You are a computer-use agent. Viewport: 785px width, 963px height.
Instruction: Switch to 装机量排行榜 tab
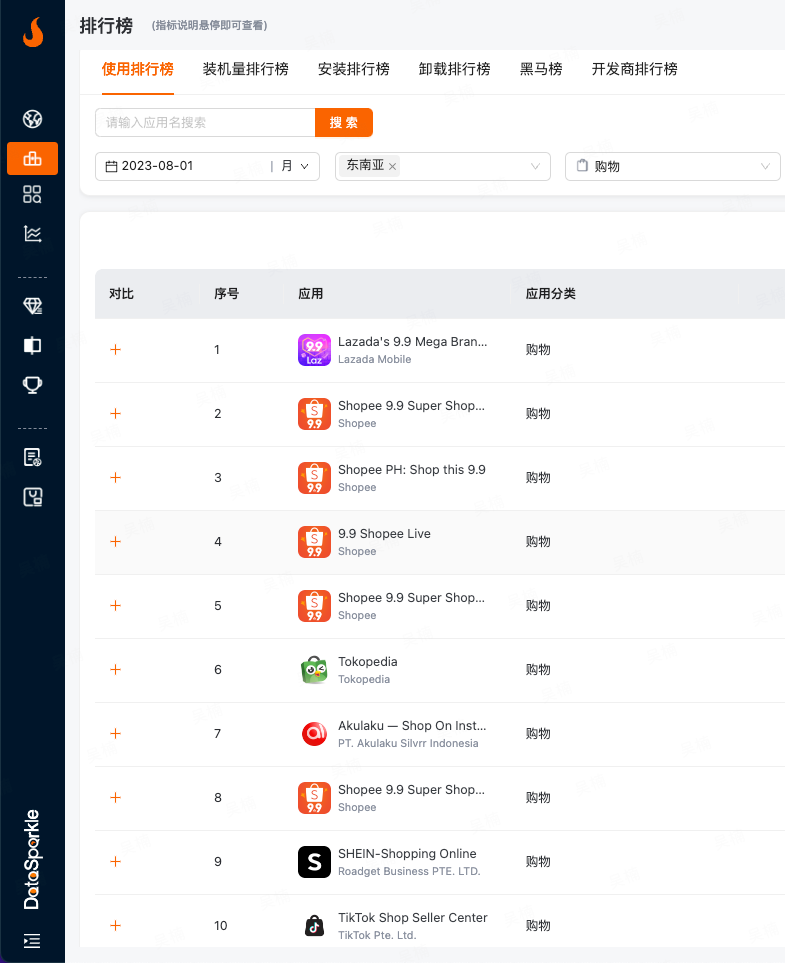tap(246, 69)
